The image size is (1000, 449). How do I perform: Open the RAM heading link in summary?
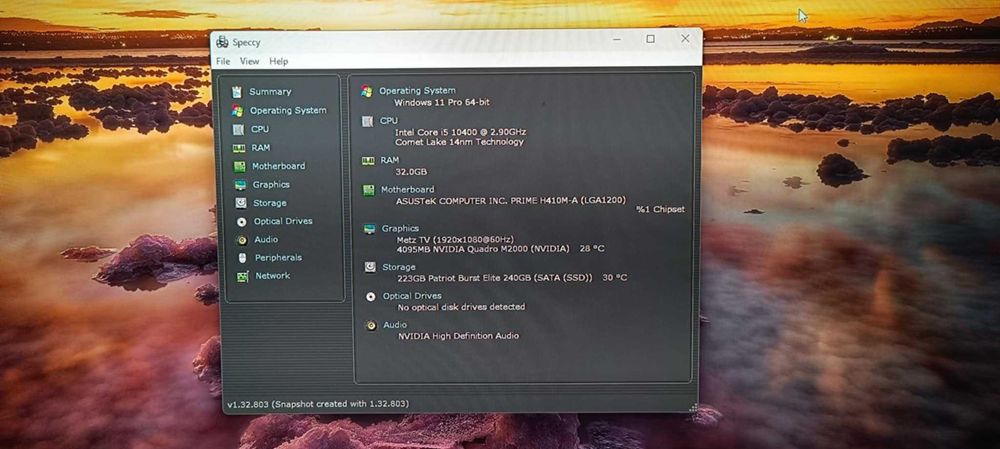click(390, 160)
